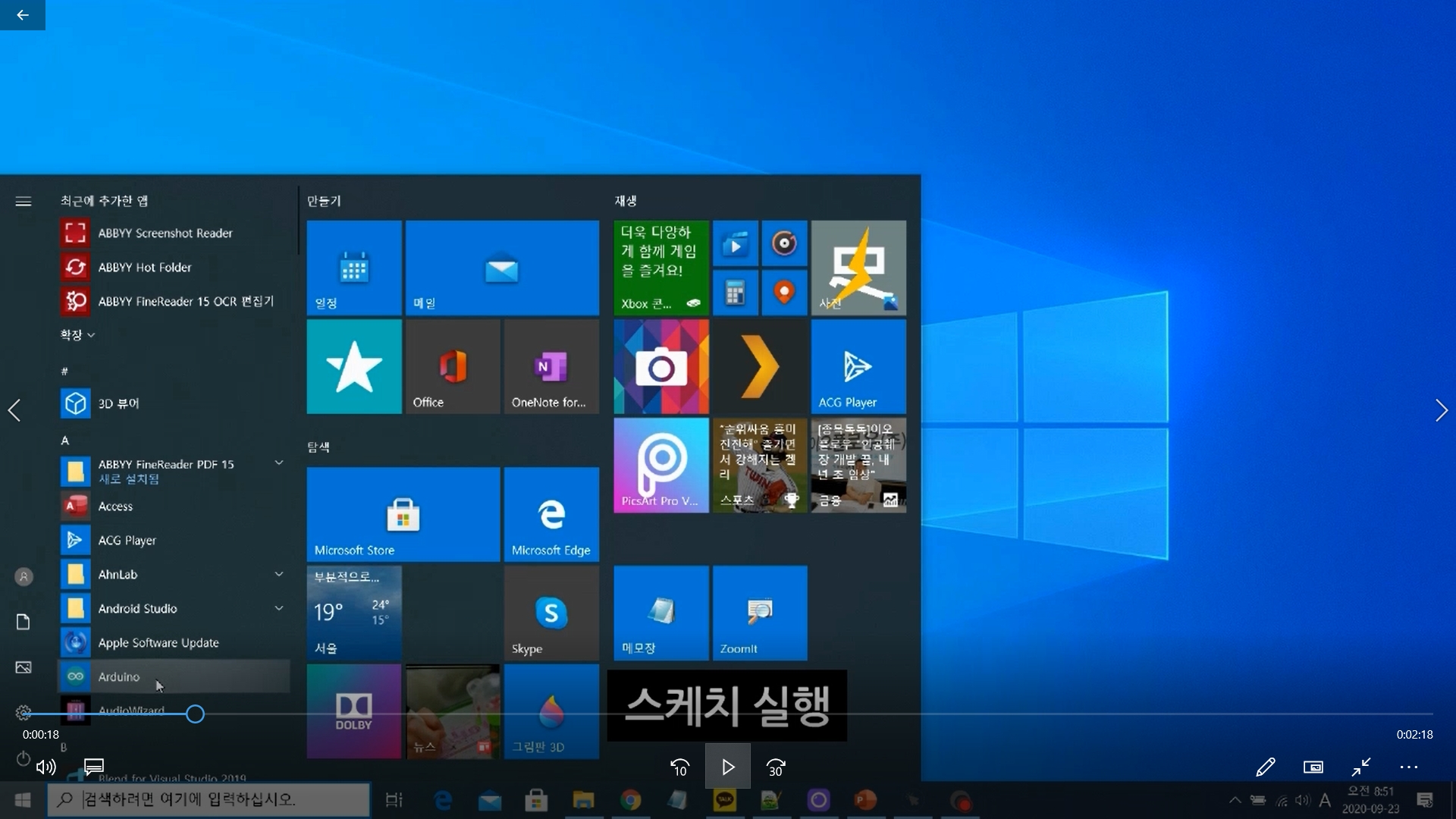The height and width of the screenshot is (819, 1456).
Task: Switch to mini view mode
Action: pos(1313,767)
